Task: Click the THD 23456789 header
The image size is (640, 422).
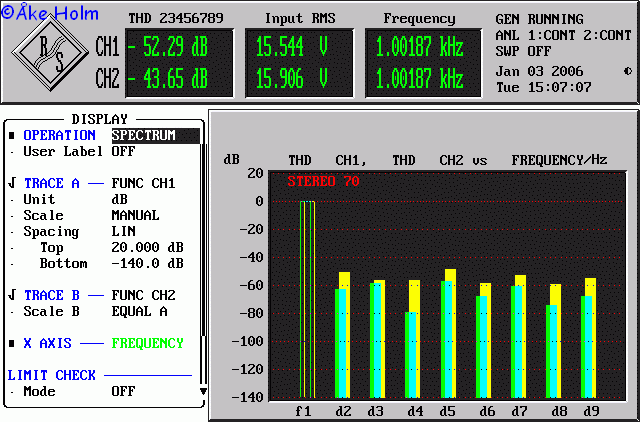Action: (176, 18)
